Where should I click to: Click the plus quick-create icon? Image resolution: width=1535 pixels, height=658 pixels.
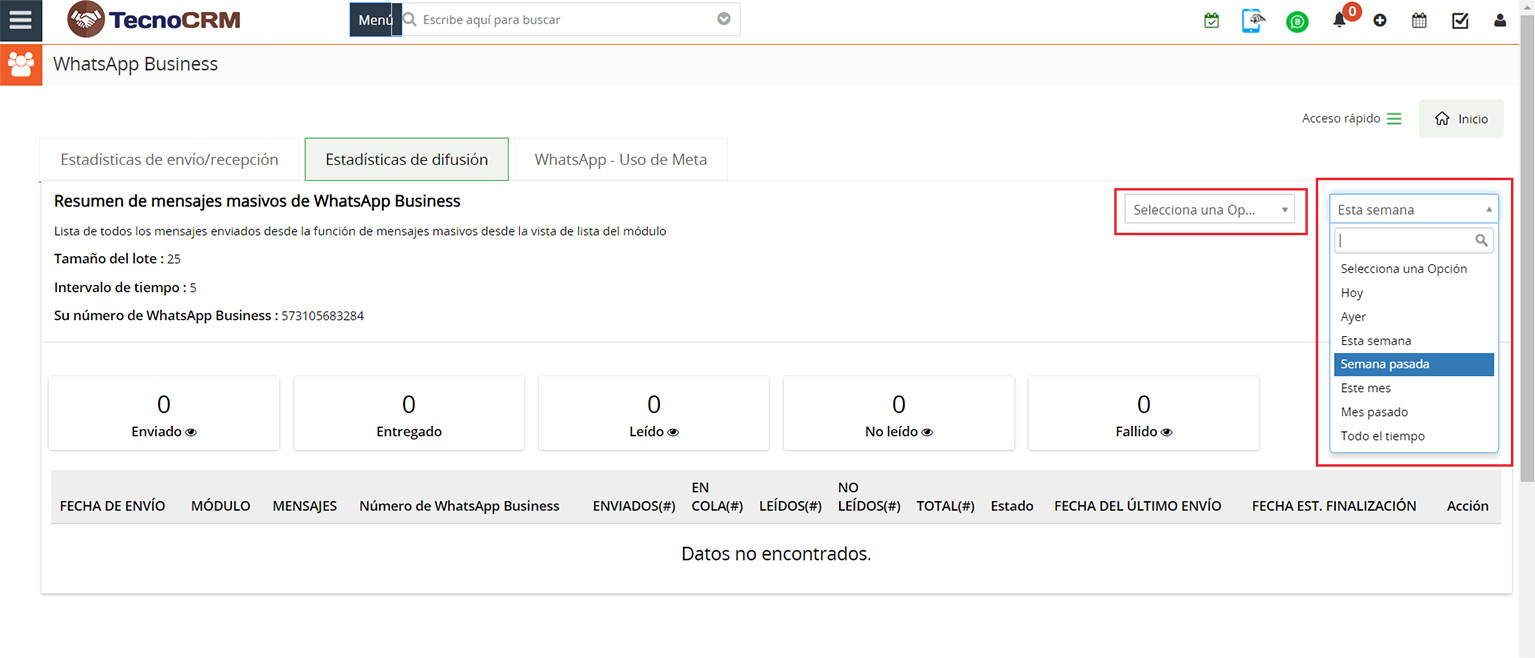point(1380,21)
